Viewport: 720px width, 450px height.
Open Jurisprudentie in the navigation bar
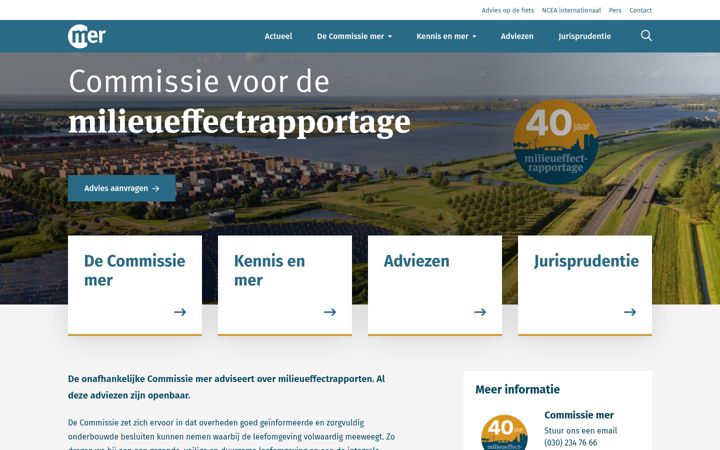(x=585, y=36)
